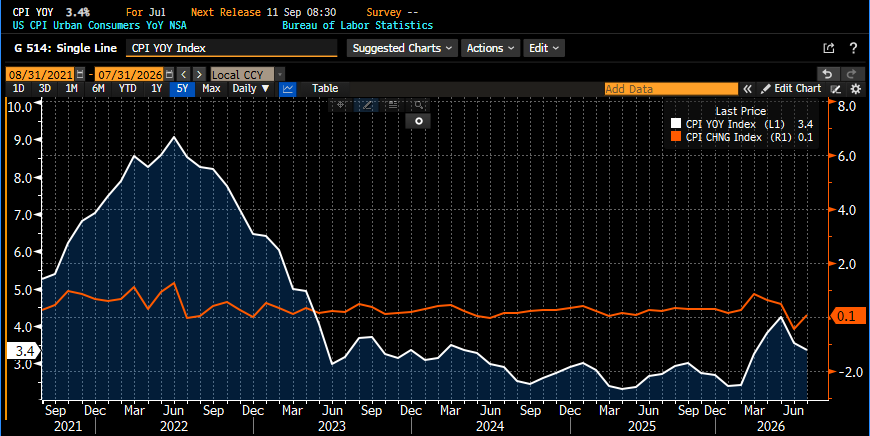Open the Suggested Charts dropdown
The width and height of the screenshot is (870, 436).
pos(403,48)
